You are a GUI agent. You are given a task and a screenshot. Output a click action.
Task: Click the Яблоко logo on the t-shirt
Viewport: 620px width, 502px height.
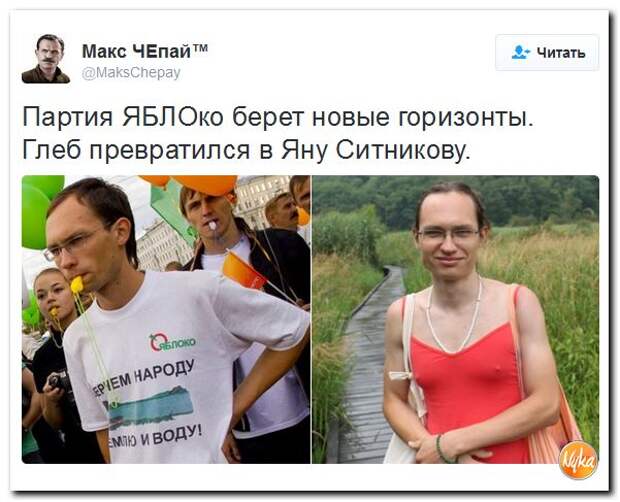pos(172,342)
